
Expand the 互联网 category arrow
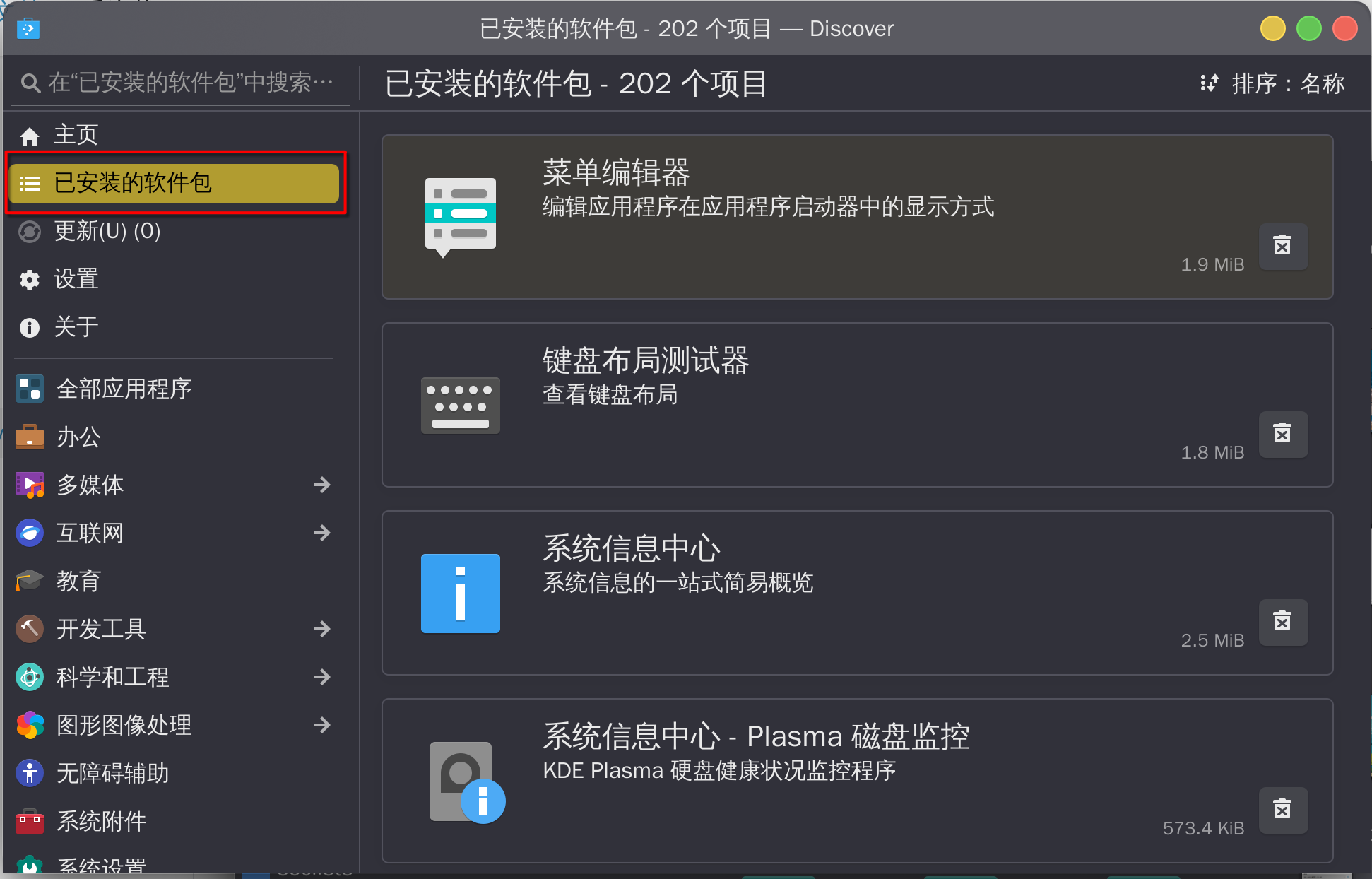click(322, 533)
